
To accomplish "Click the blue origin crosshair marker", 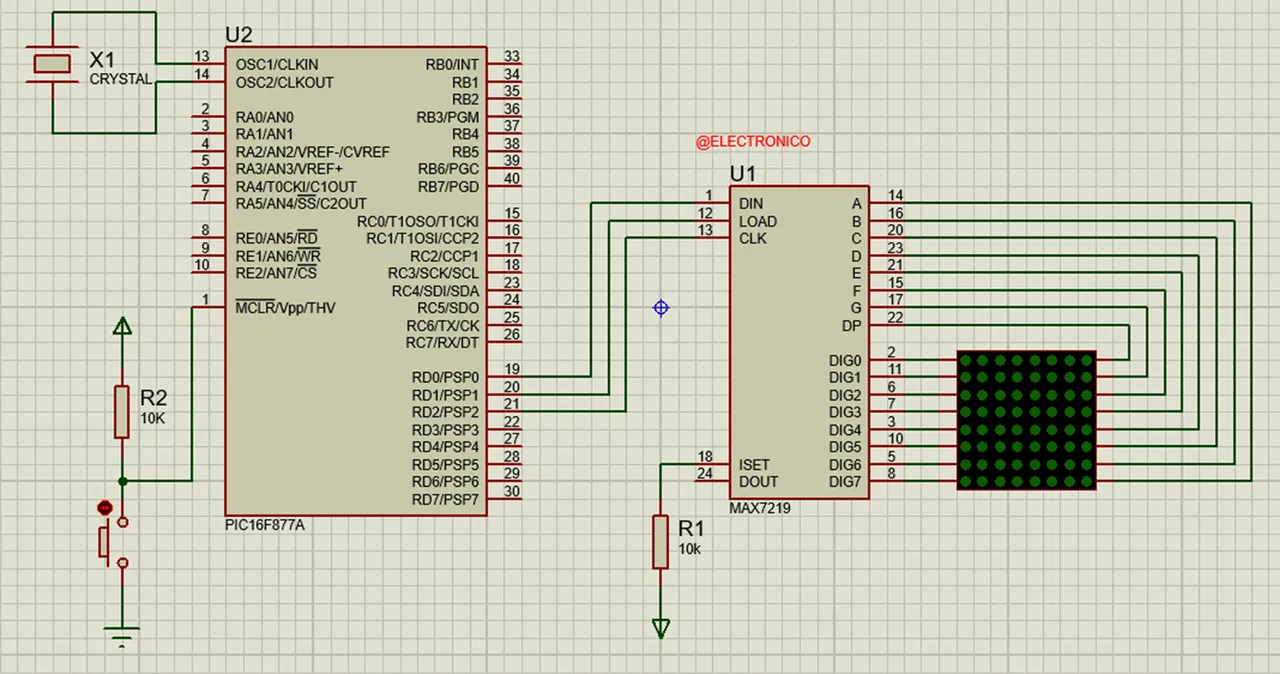I will [661, 308].
